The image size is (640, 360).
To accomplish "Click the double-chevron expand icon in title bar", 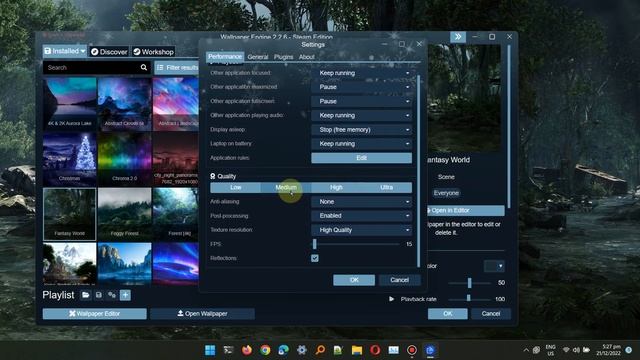I will (458, 37).
